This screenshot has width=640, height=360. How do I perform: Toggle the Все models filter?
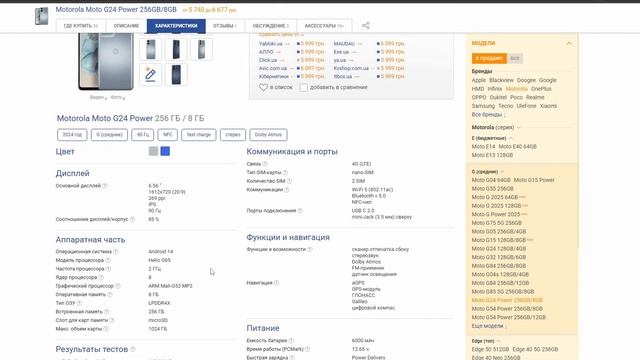[515, 58]
